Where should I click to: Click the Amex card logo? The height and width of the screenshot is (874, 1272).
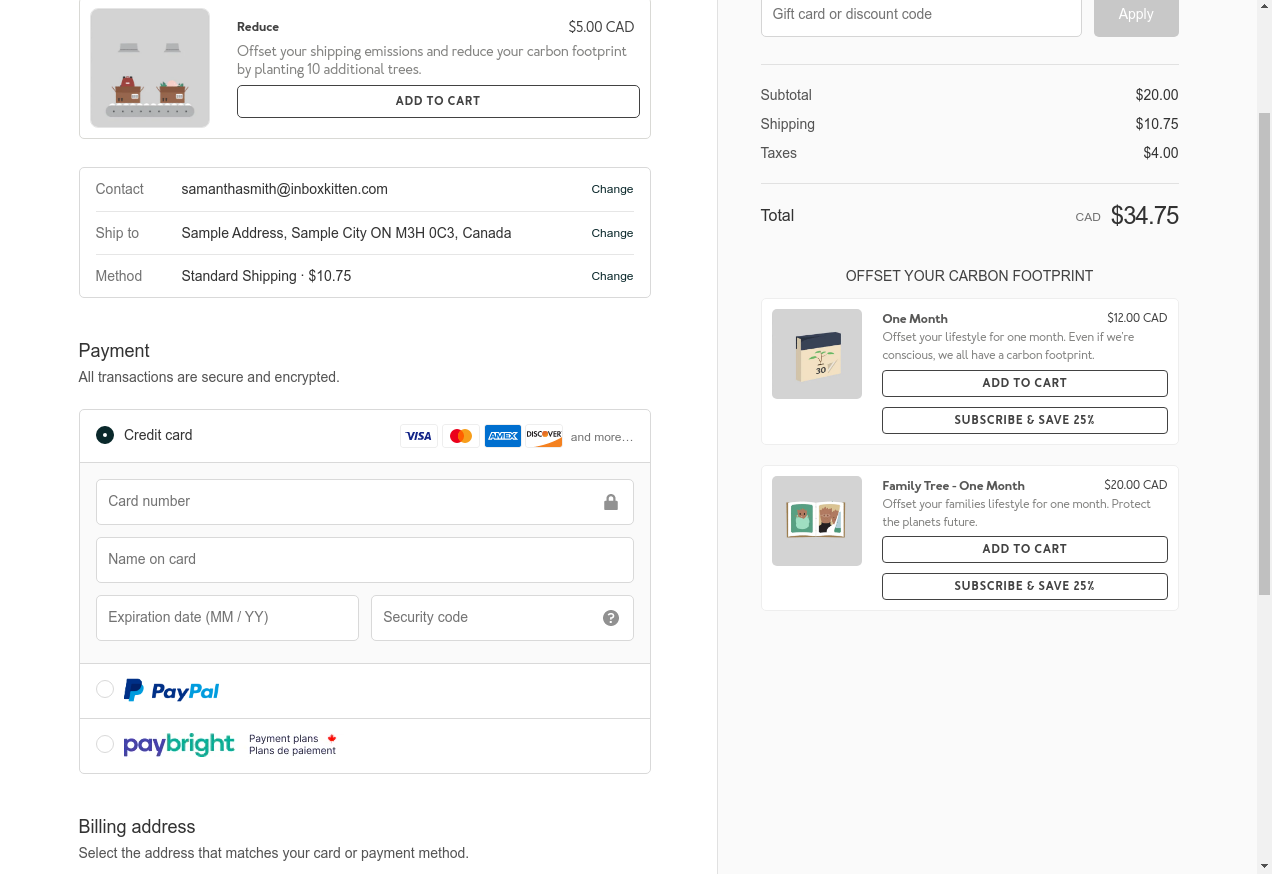point(503,436)
